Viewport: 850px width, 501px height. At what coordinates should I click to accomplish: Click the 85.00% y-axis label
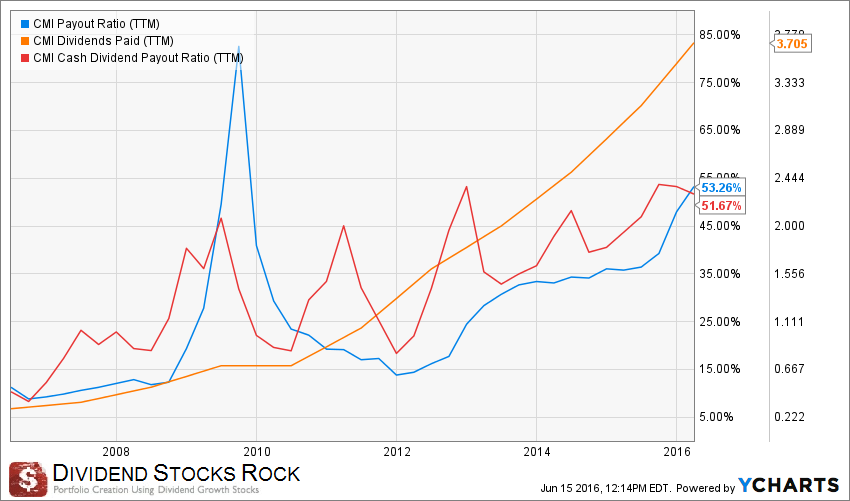721,35
